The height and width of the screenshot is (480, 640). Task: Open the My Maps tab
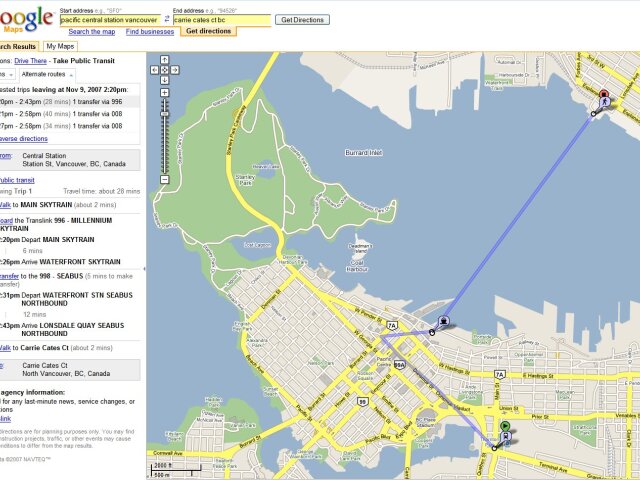pyautogui.click(x=60, y=46)
